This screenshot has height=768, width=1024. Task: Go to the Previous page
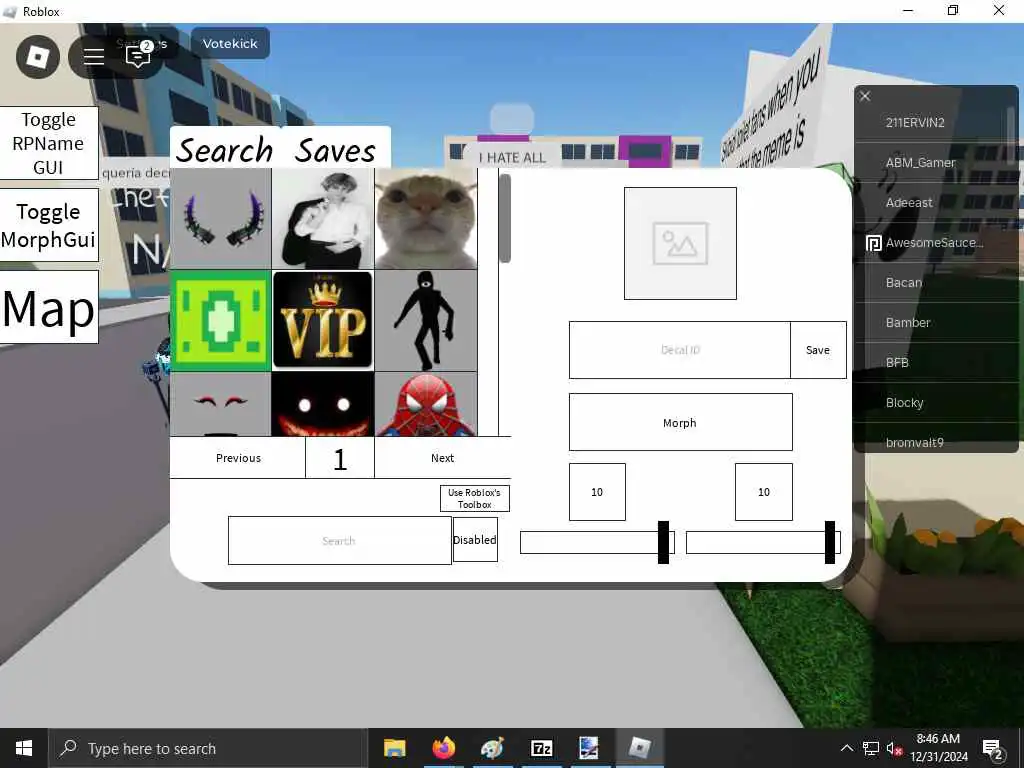click(x=238, y=458)
